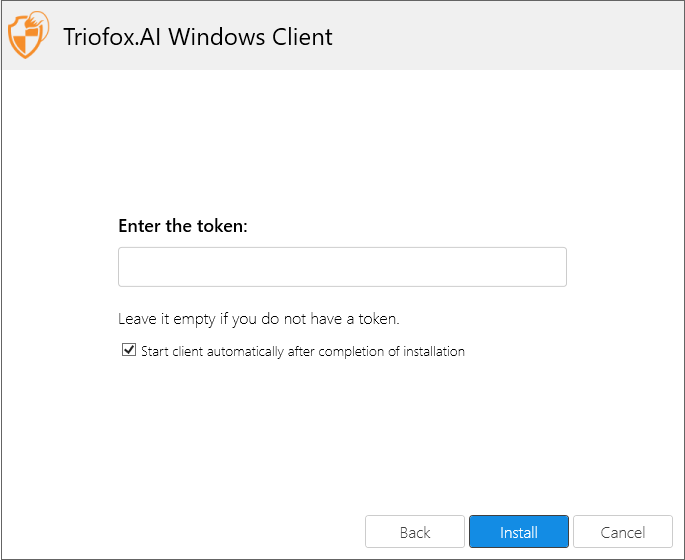This screenshot has height=560, width=685.
Task: Begin installation using the blue Install button
Action: point(519,532)
